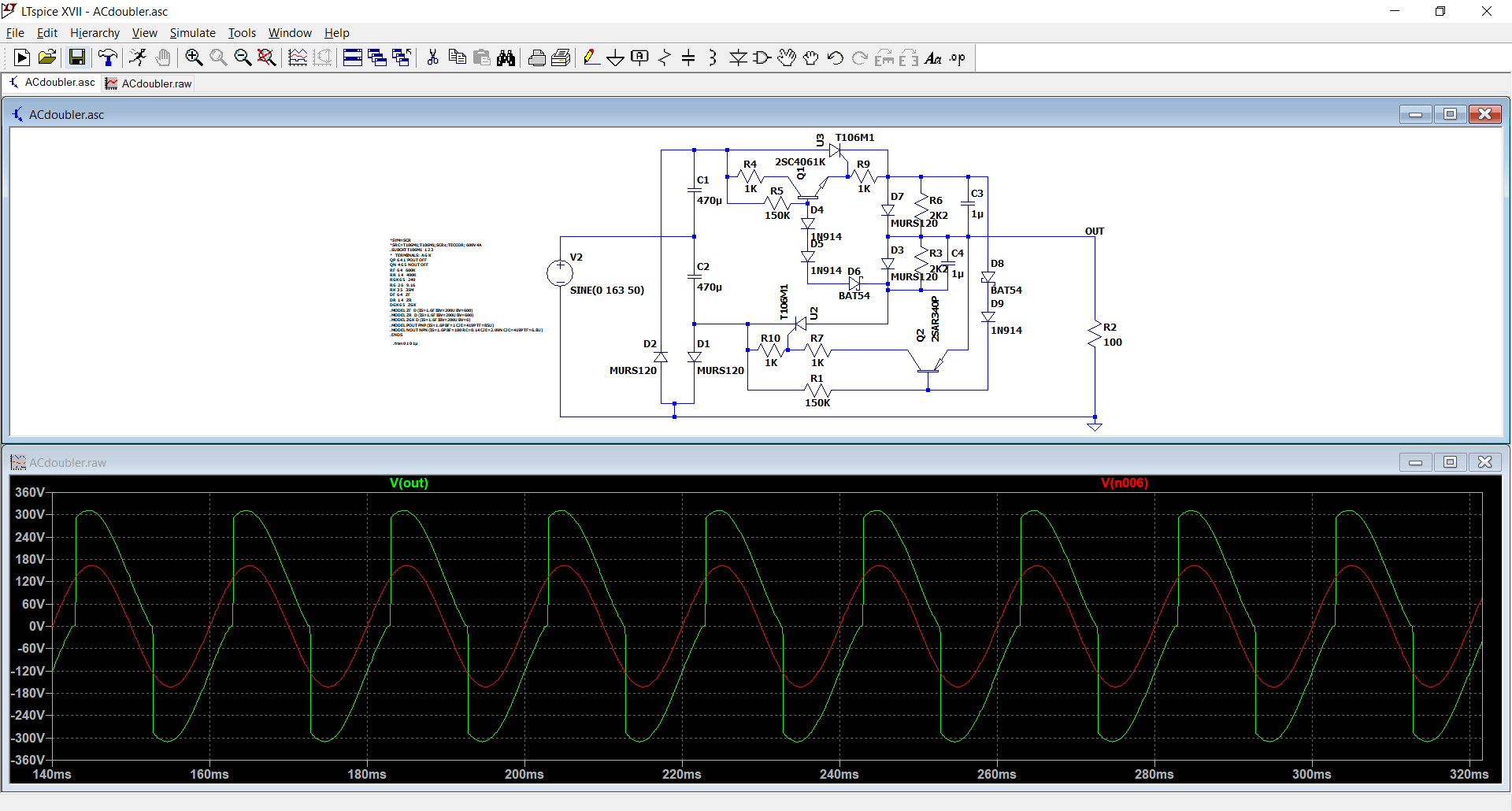This screenshot has width=1512, height=811.
Task: Click the Mirror toolbar icon
Action: tap(909, 57)
